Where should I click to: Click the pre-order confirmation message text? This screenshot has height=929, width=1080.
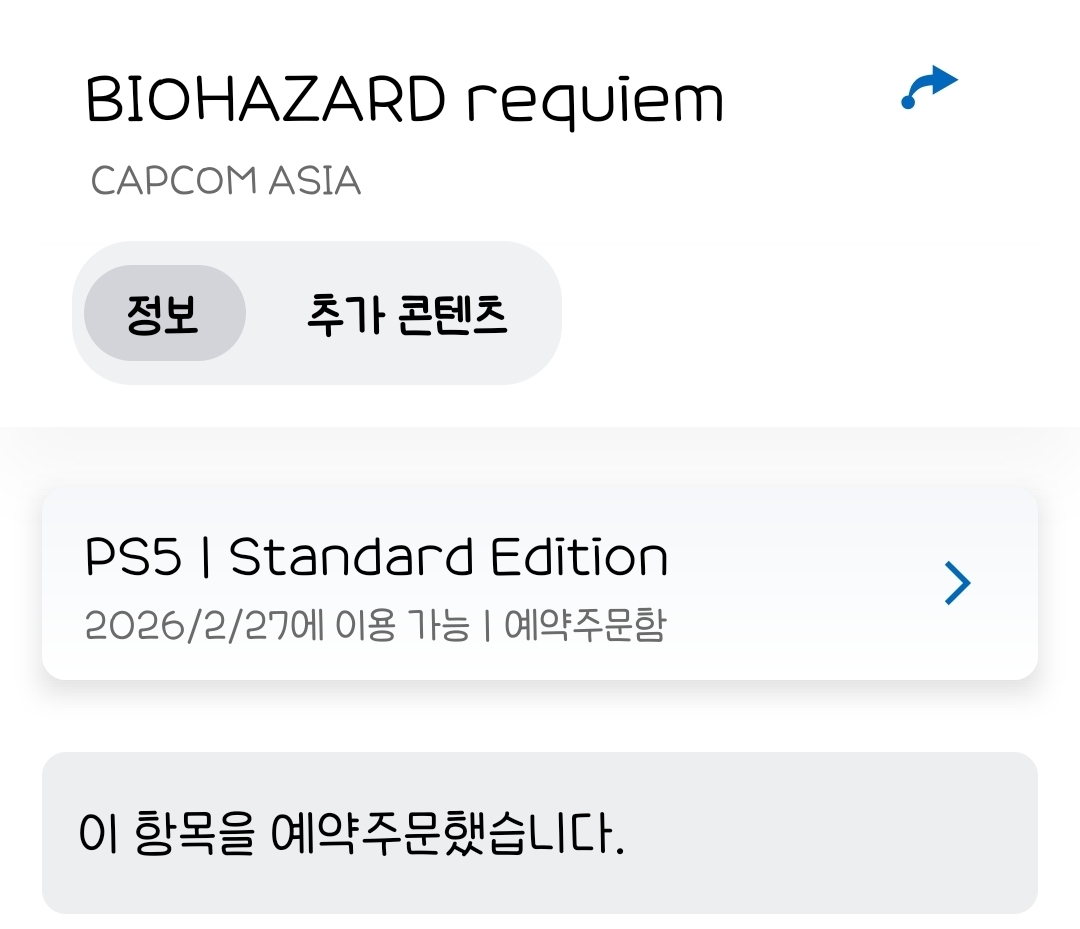pos(352,834)
